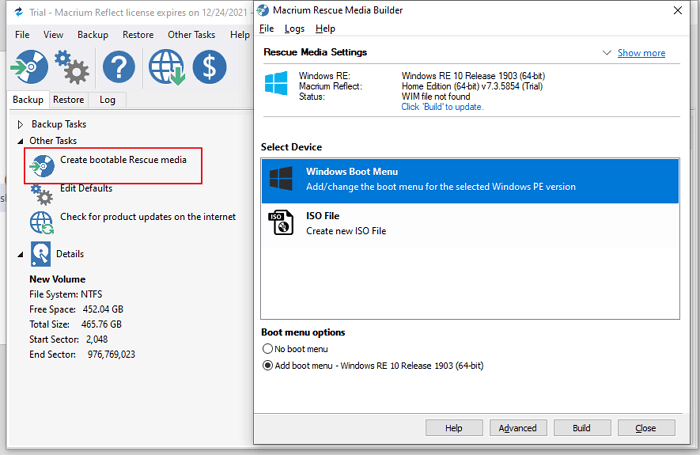The width and height of the screenshot is (700, 455).
Task: Open the File menu in Macrium Reflect
Action: (x=22, y=34)
